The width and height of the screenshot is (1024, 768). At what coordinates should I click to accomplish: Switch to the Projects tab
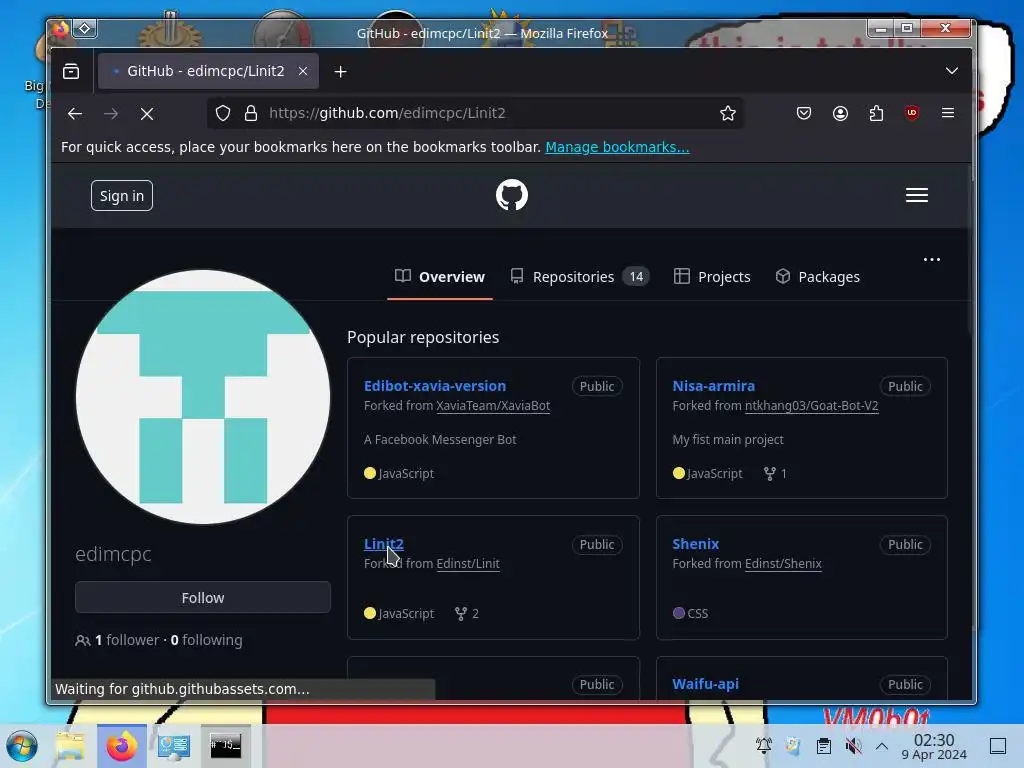pos(712,277)
